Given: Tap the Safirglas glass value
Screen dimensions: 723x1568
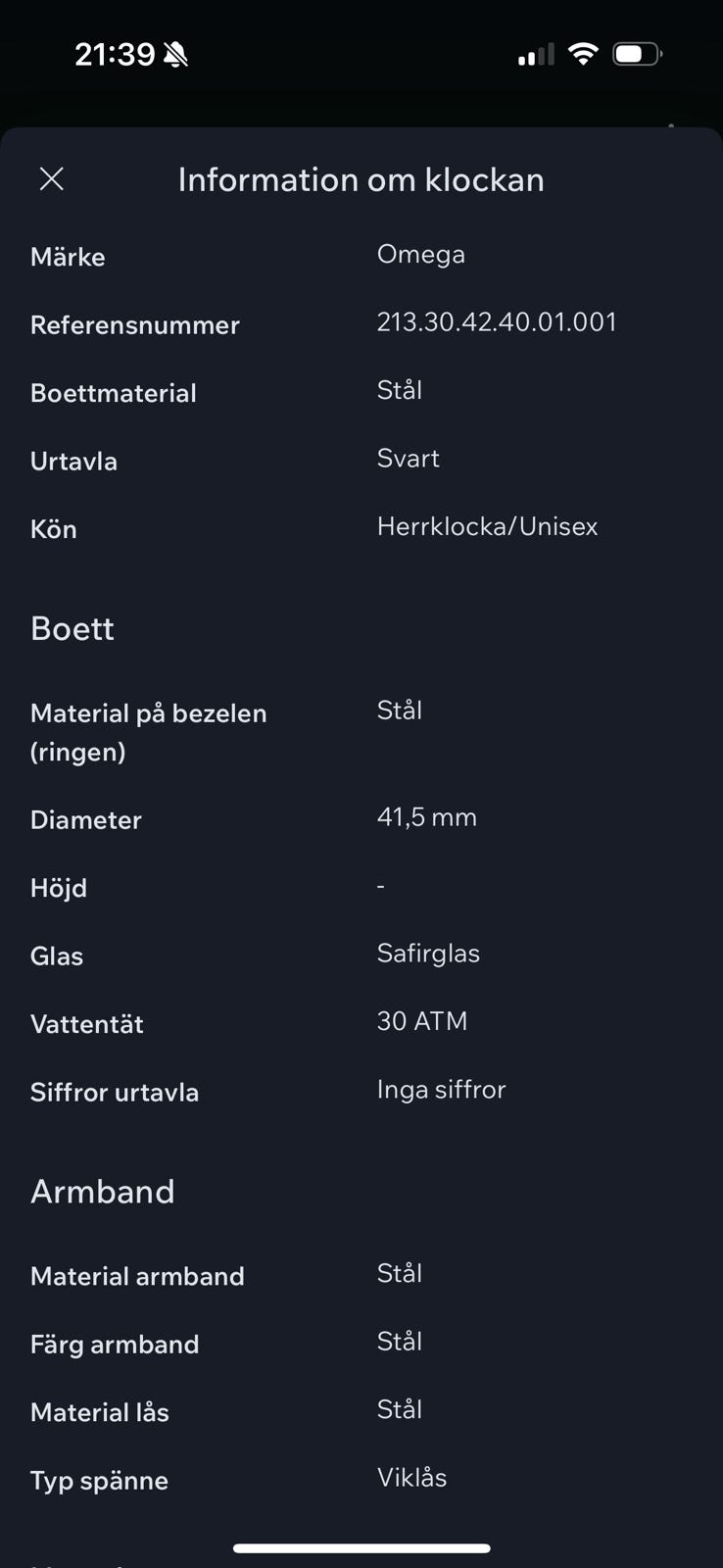Looking at the screenshot, I should [428, 954].
